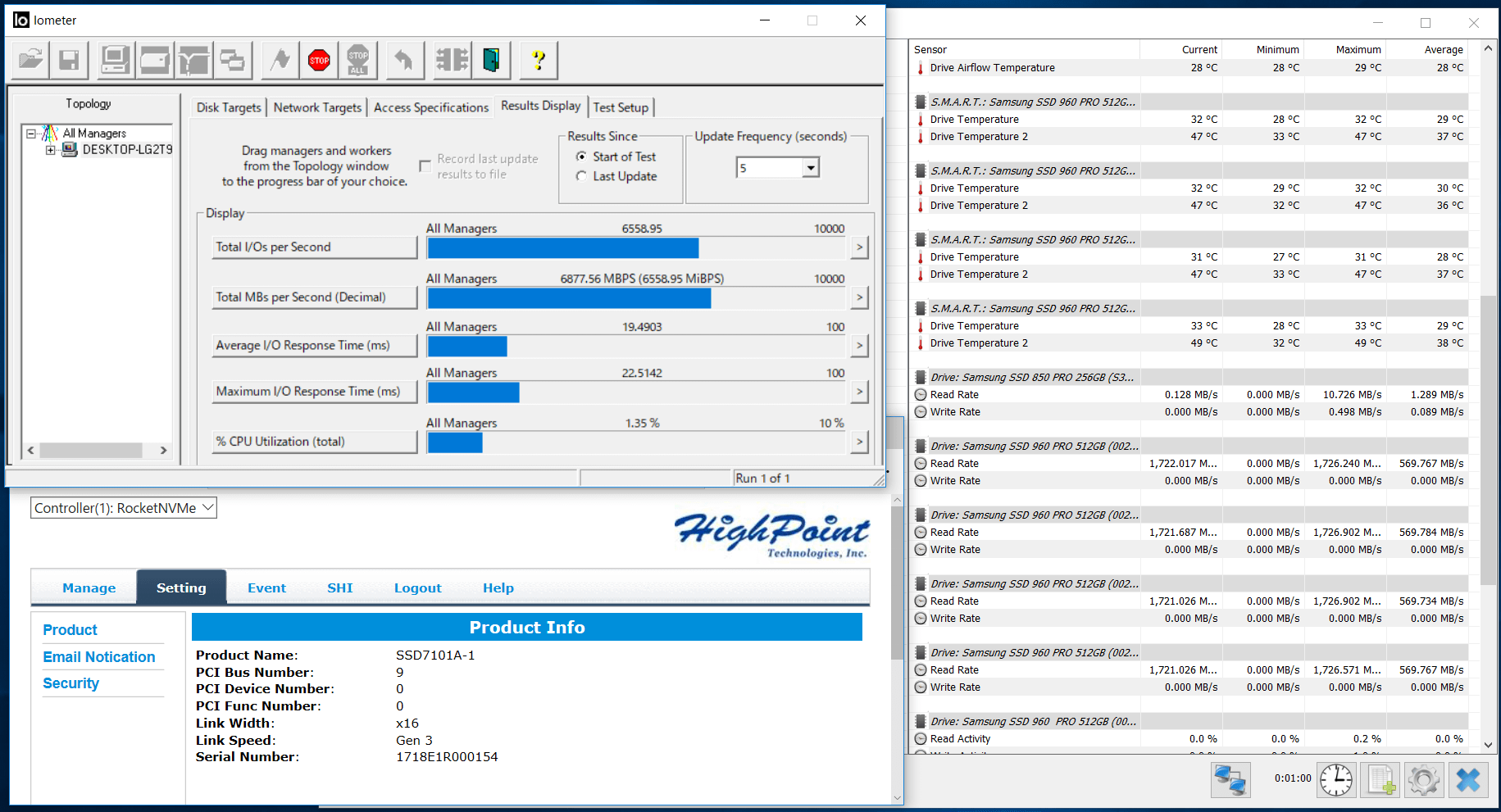Add a new disk worker in toolbar
Screen dimensions: 1501x812
click(154, 60)
